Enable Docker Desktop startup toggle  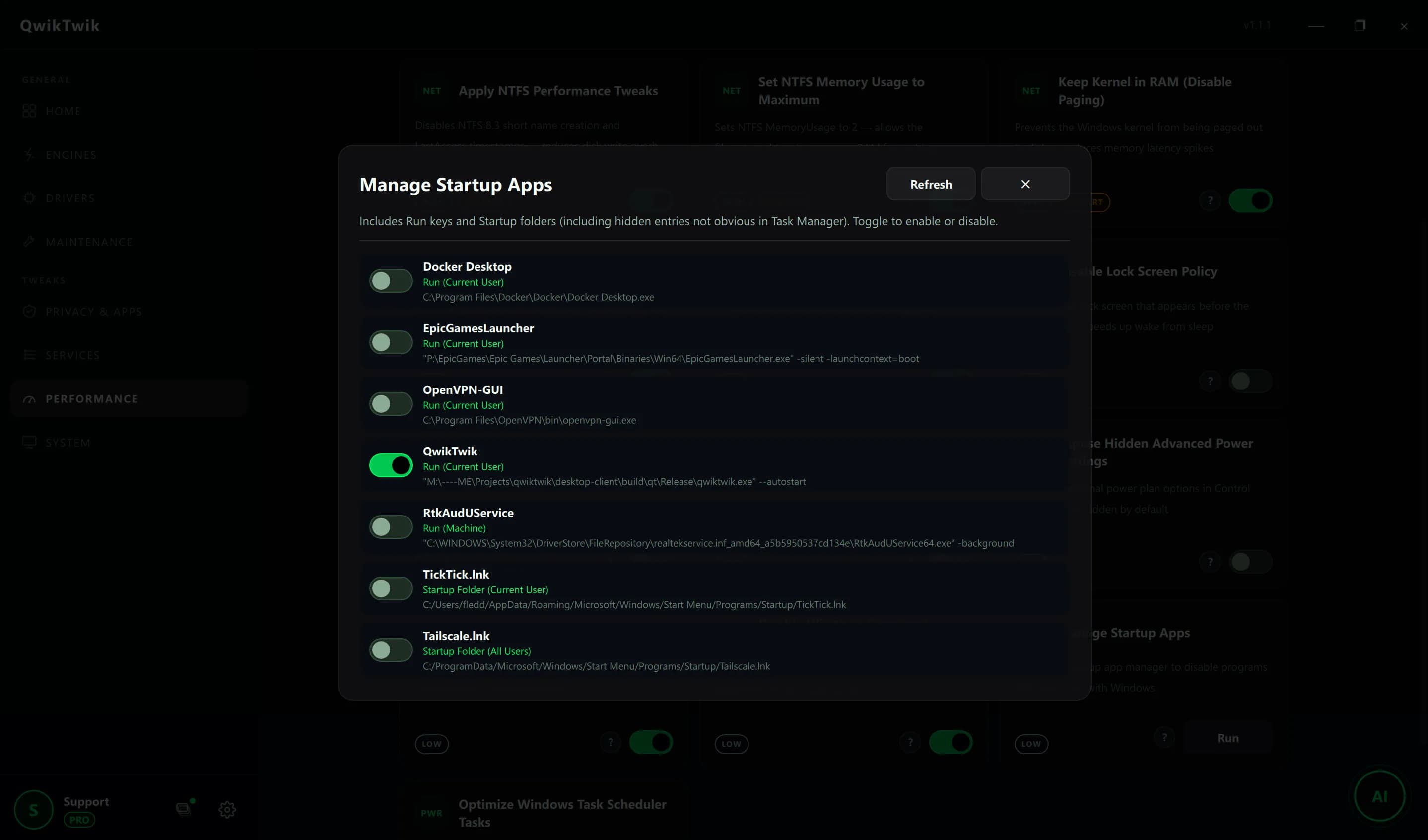click(391, 281)
